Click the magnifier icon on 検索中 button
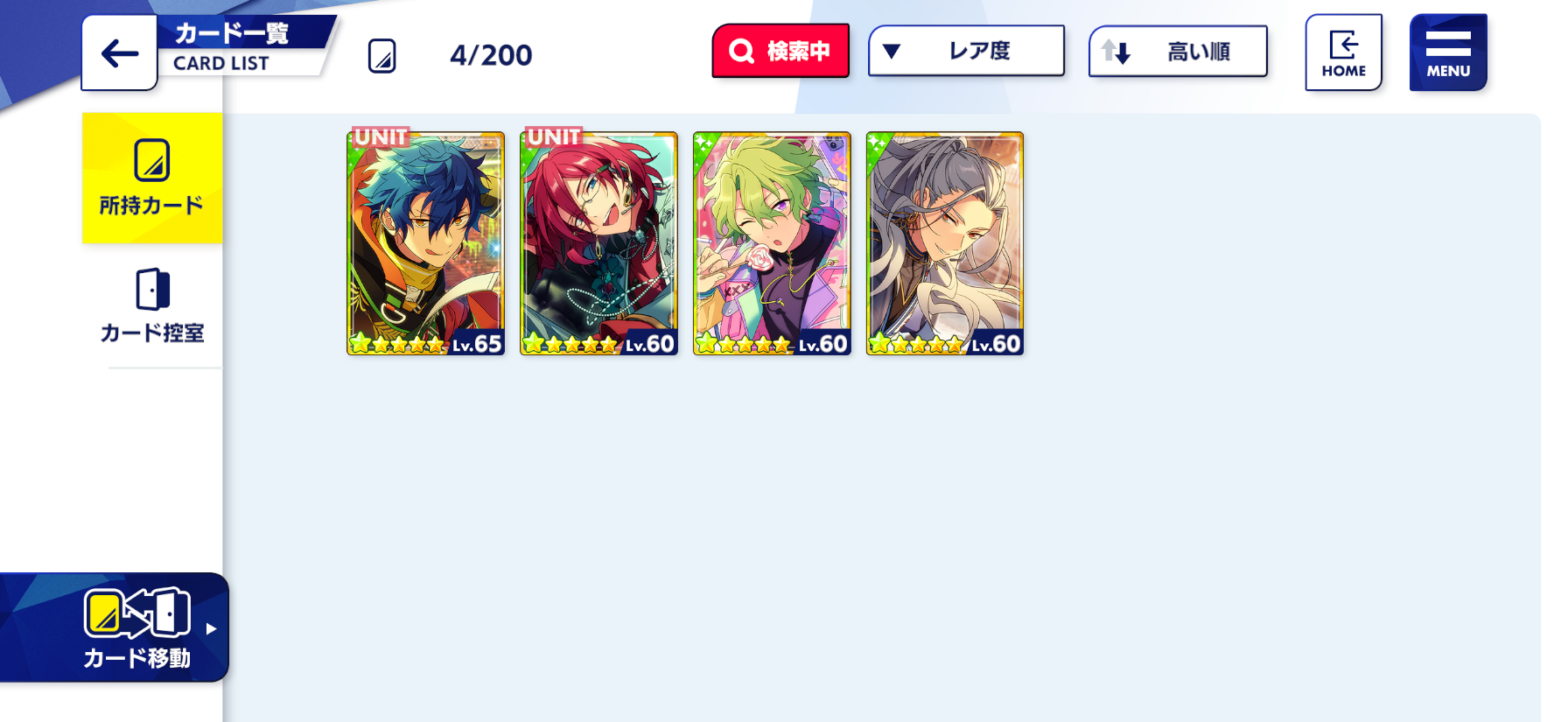The height and width of the screenshot is (722, 1568). (x=741, y=52)
